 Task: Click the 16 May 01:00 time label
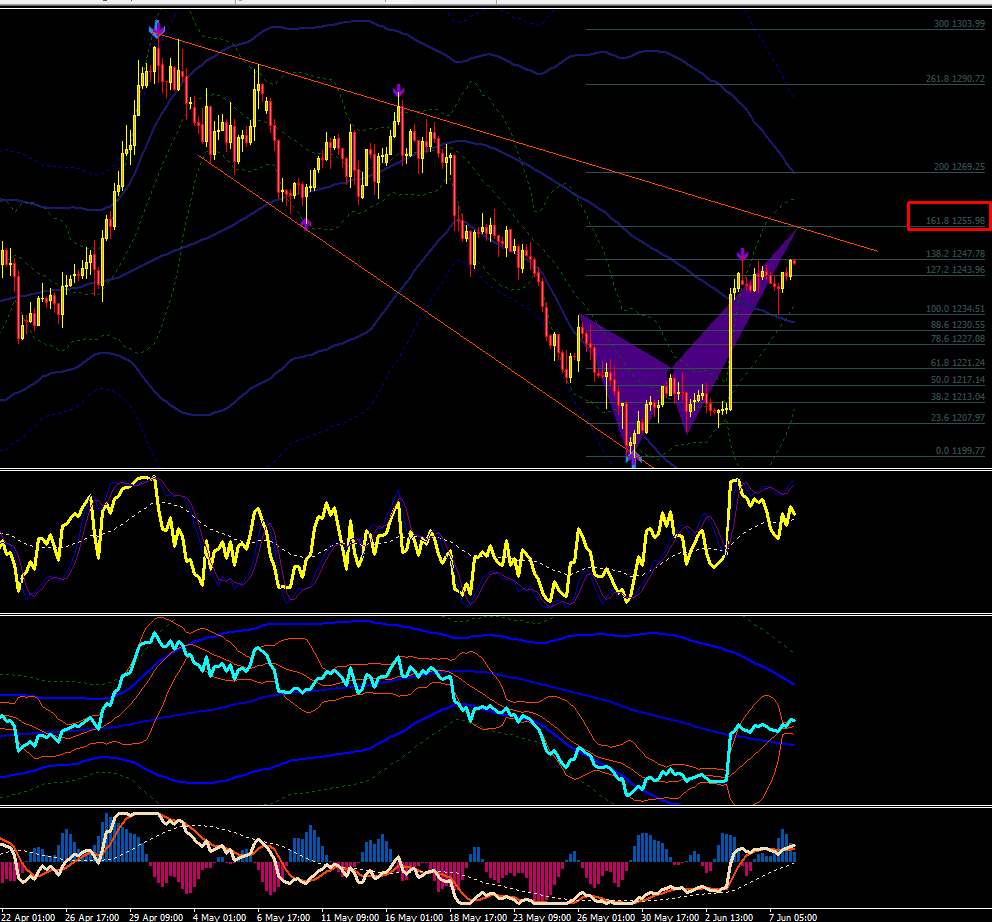click(x=414, y=917)
